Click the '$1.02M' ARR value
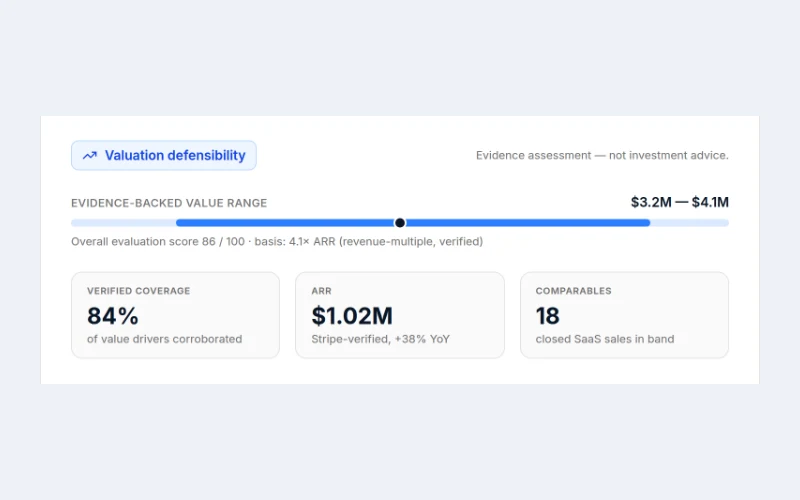This screenshot has width=800, height=500. (x=352, y=316)
